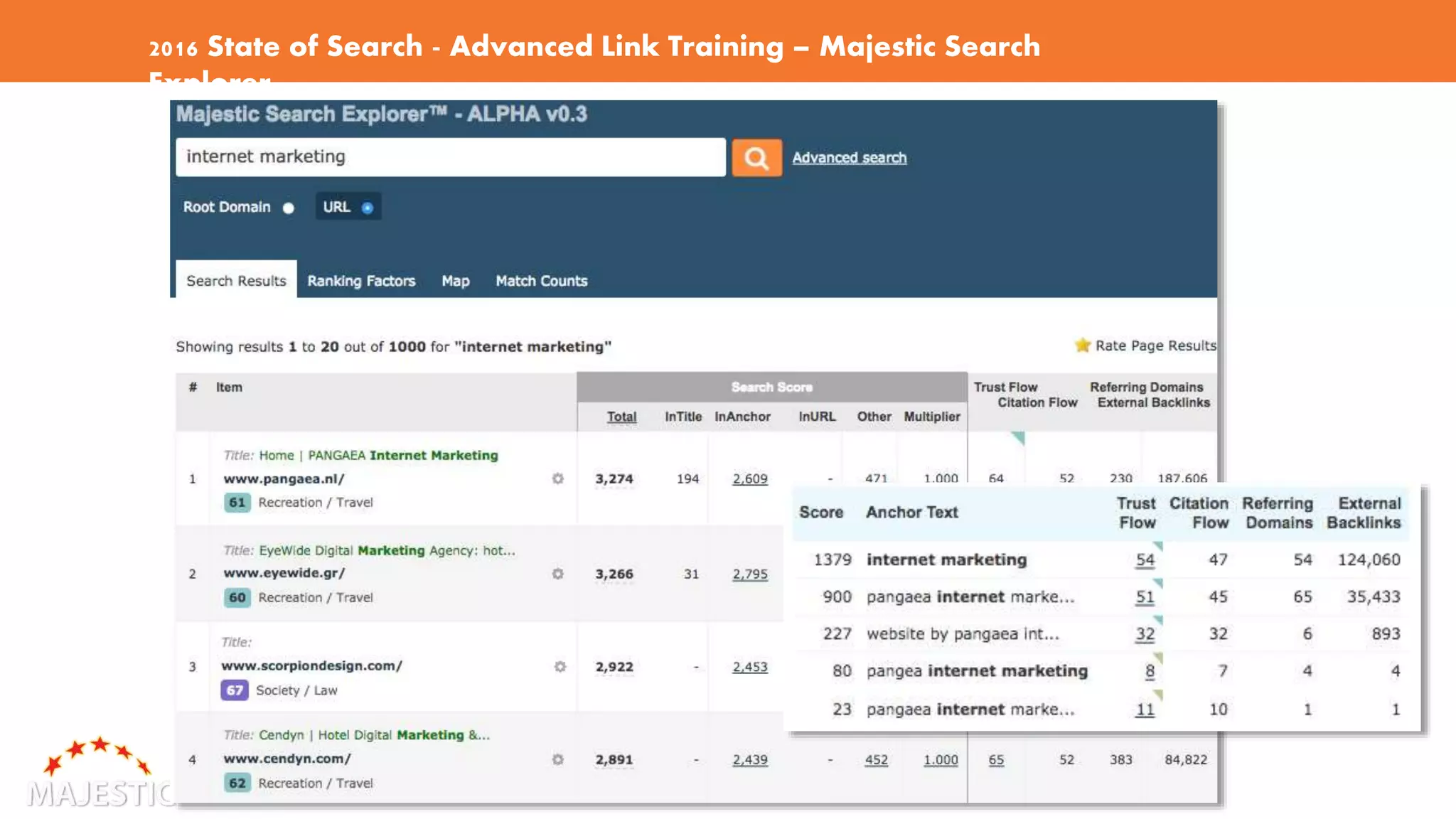This screenshot has width=1456, height=819.
Task: Click the 62 topical trust badge
Action: point(237,783)
